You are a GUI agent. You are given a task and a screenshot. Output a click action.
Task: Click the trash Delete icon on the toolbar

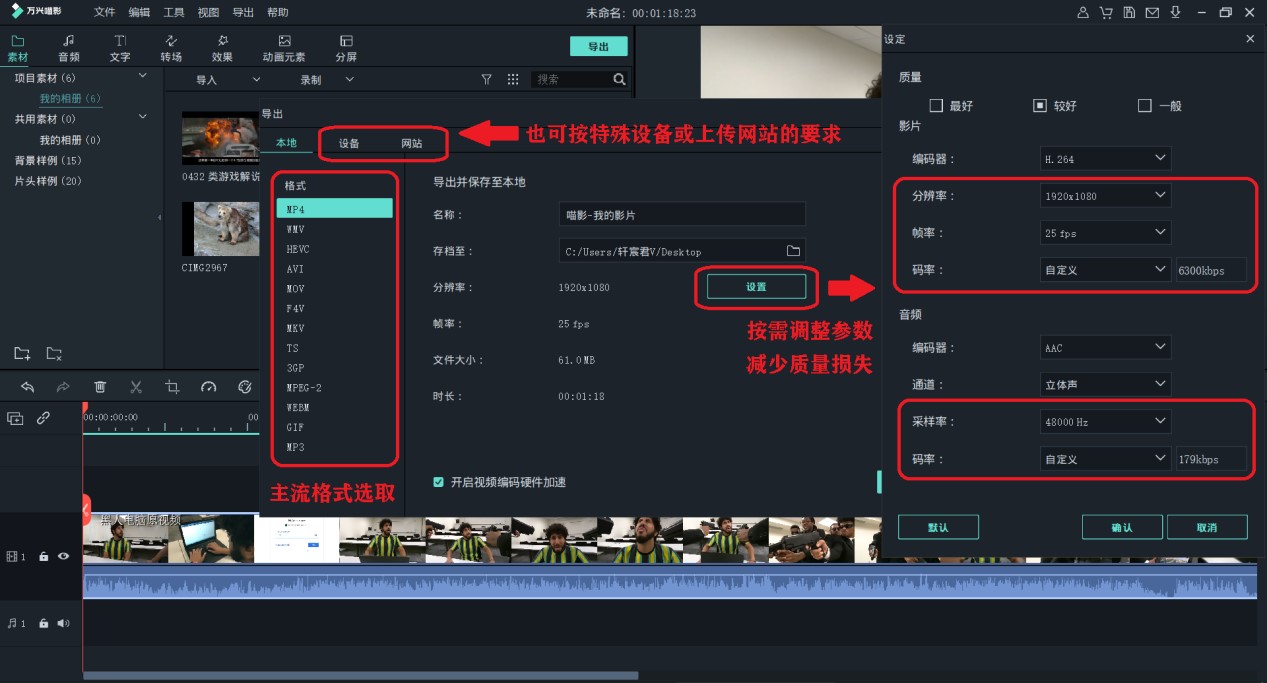100,388
